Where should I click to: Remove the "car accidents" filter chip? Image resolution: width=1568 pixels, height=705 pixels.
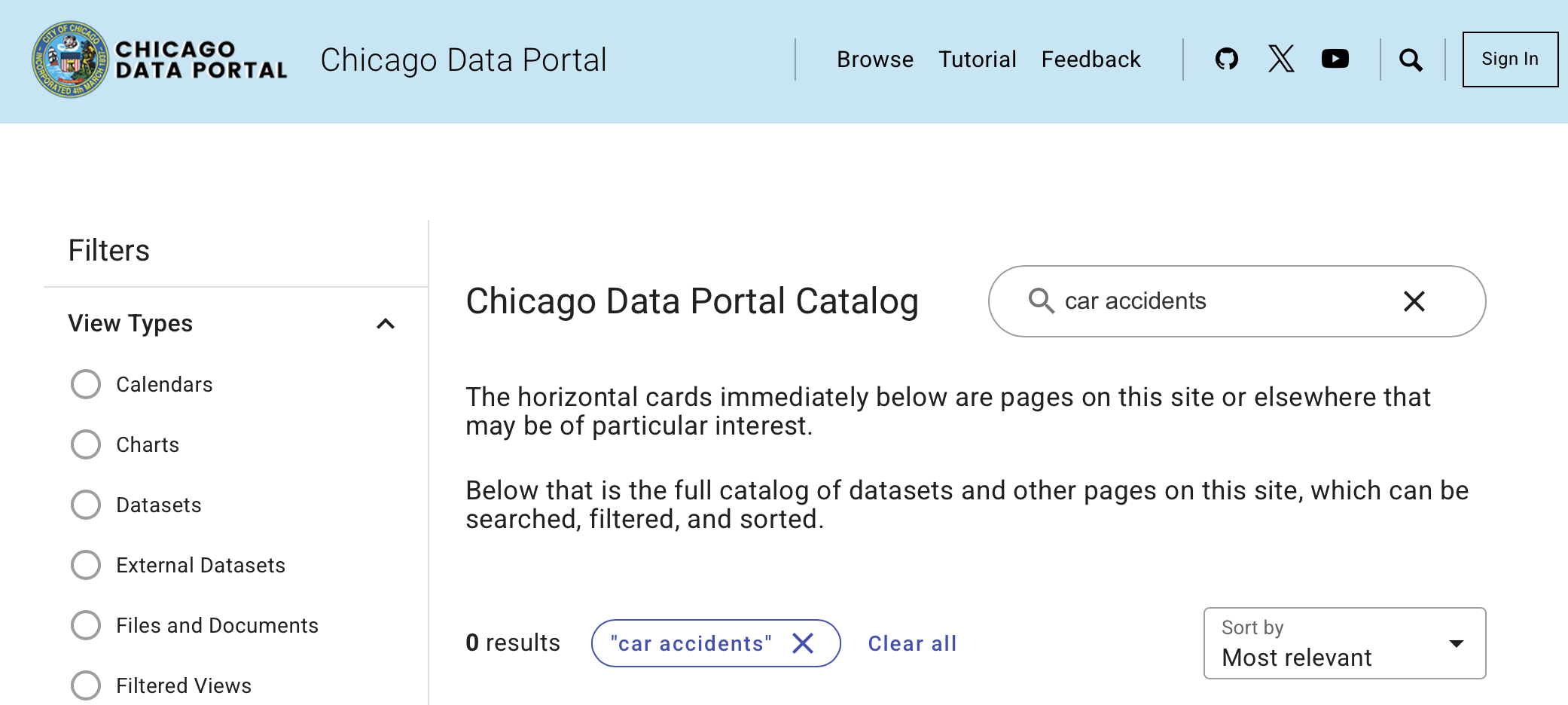point(804,643)
